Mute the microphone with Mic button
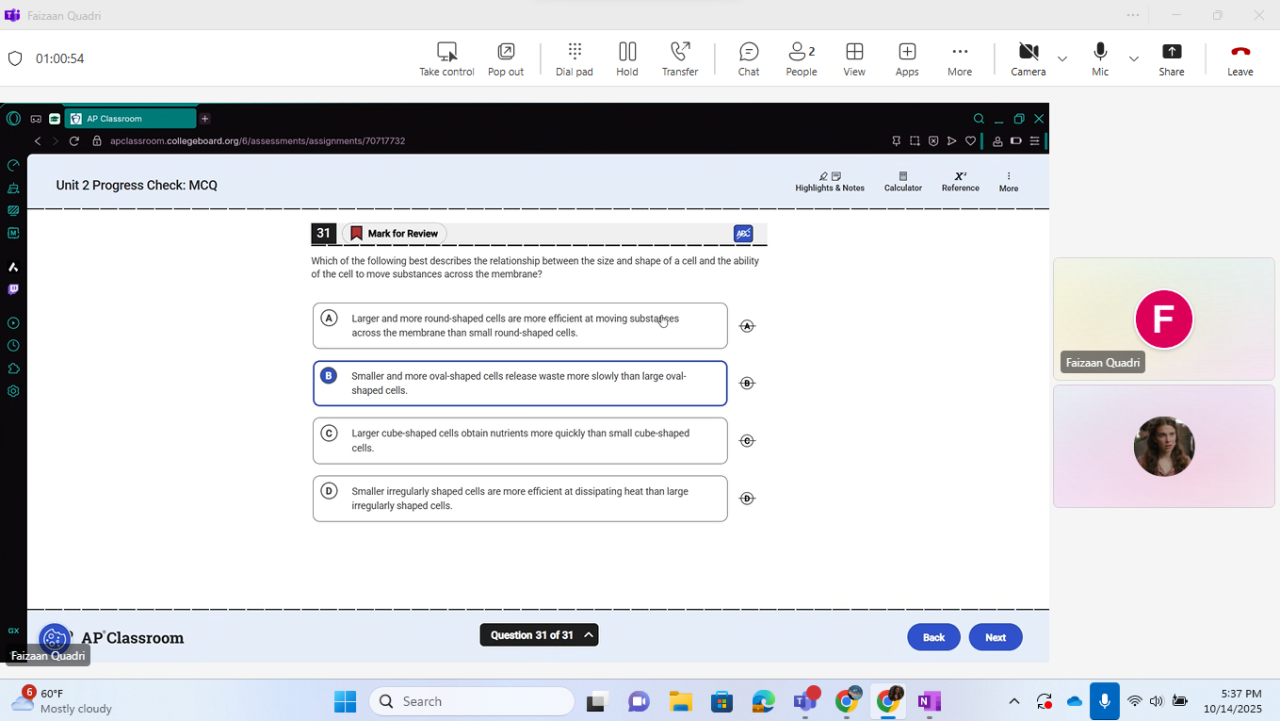1280x721 pixels. coord(1100,58)
